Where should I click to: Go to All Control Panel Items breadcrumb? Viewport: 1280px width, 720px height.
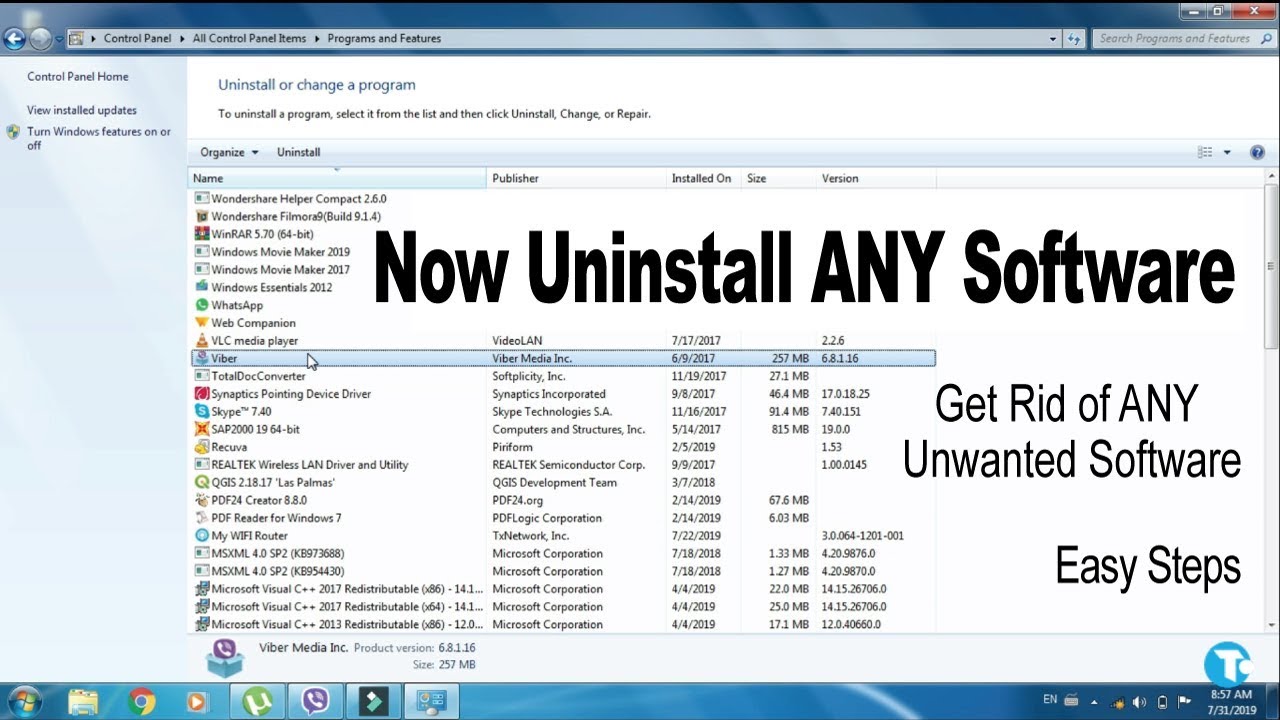(x=249, y=39)
